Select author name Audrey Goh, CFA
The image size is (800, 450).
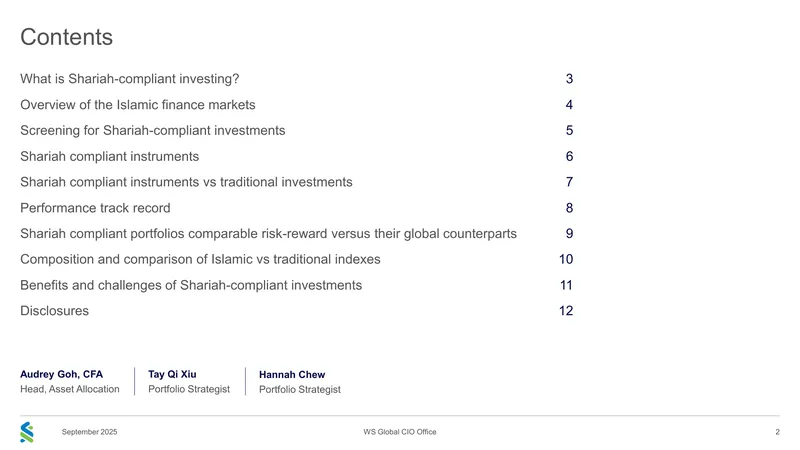pos(61,374)
